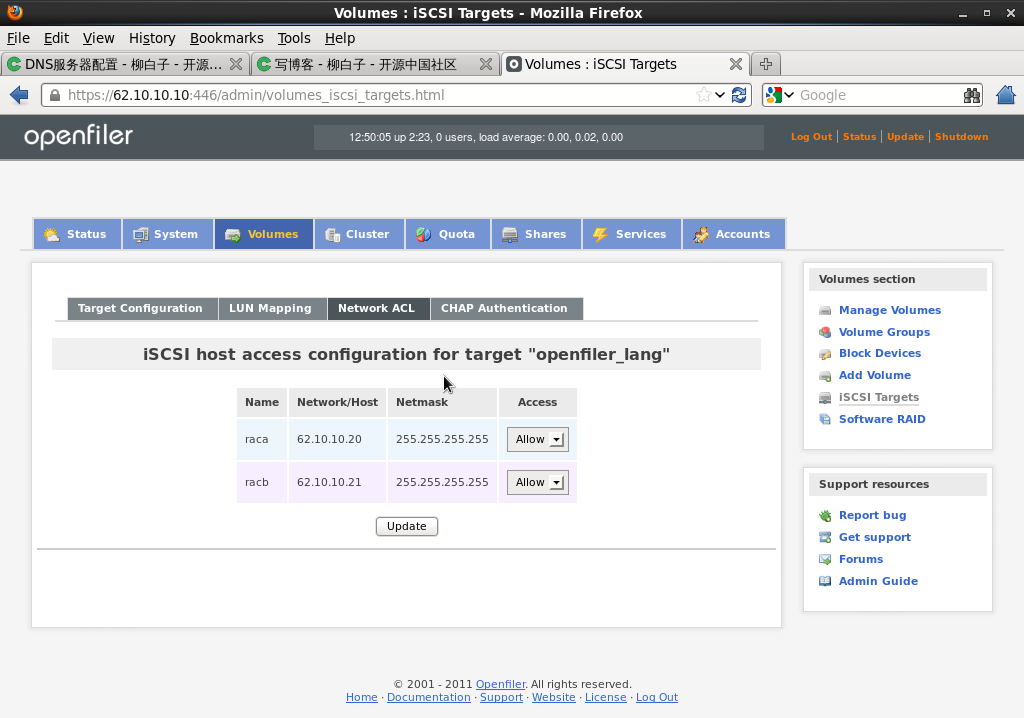Open the Add Volume link
This screenshot has height=718, width=1024.
(x=874, y=375)
